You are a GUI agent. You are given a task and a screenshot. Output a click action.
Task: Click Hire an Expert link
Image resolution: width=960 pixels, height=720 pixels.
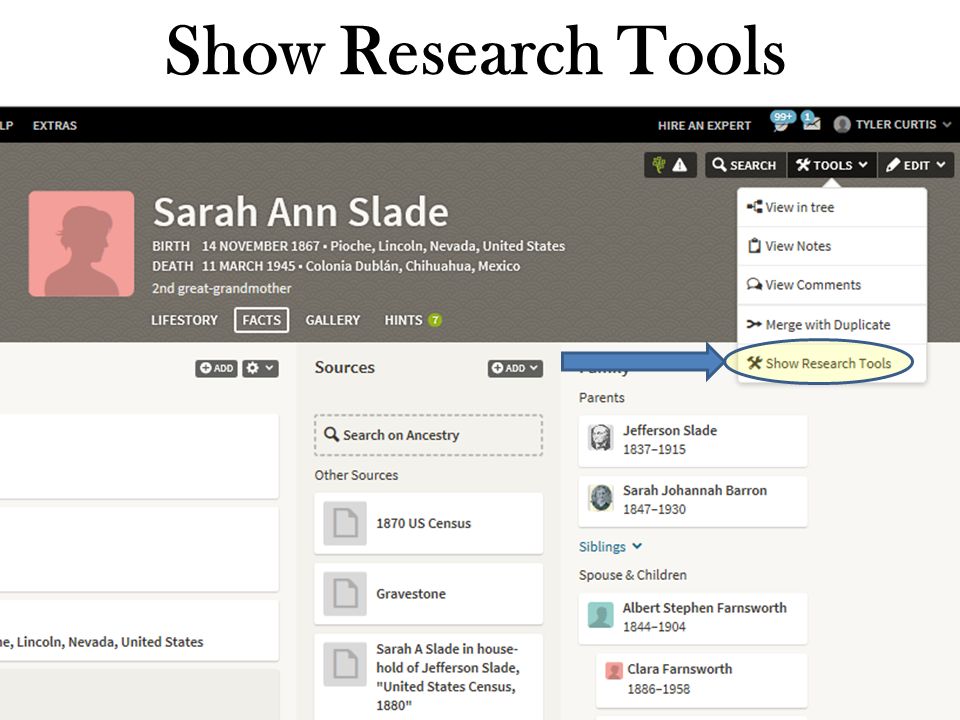(x=704, y=126)
